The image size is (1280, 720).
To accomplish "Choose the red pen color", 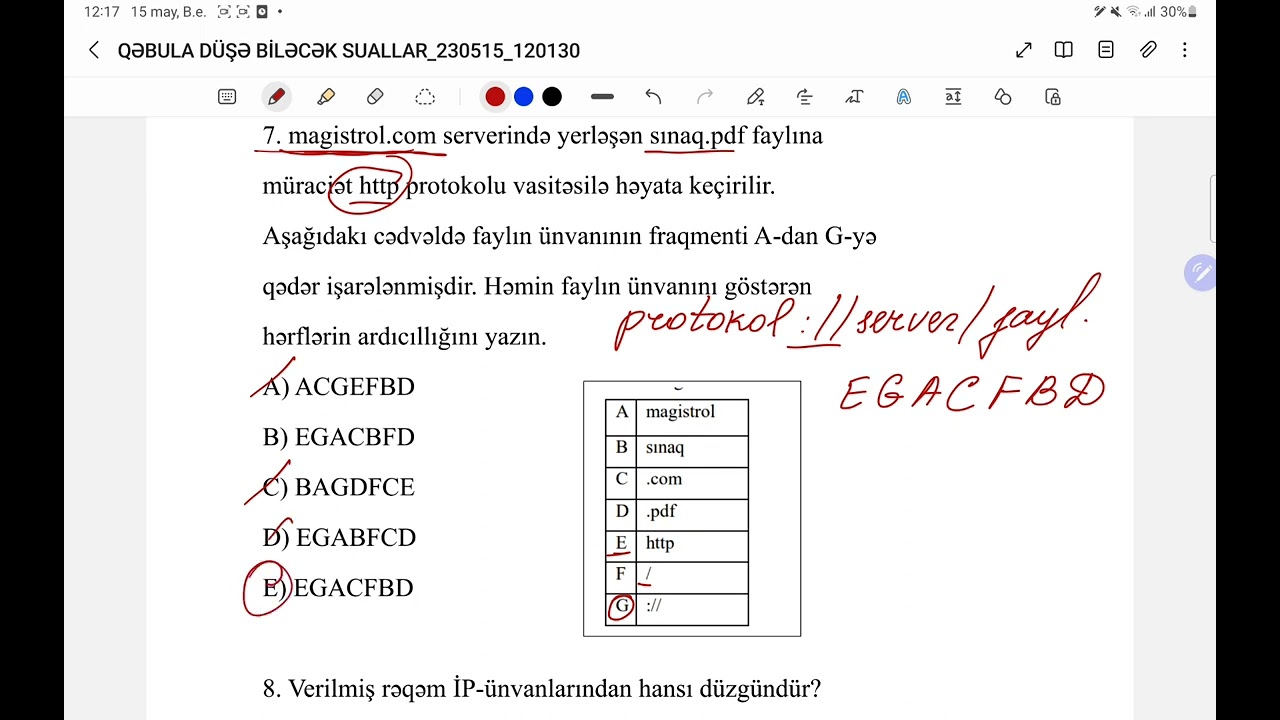I will 495,97.
